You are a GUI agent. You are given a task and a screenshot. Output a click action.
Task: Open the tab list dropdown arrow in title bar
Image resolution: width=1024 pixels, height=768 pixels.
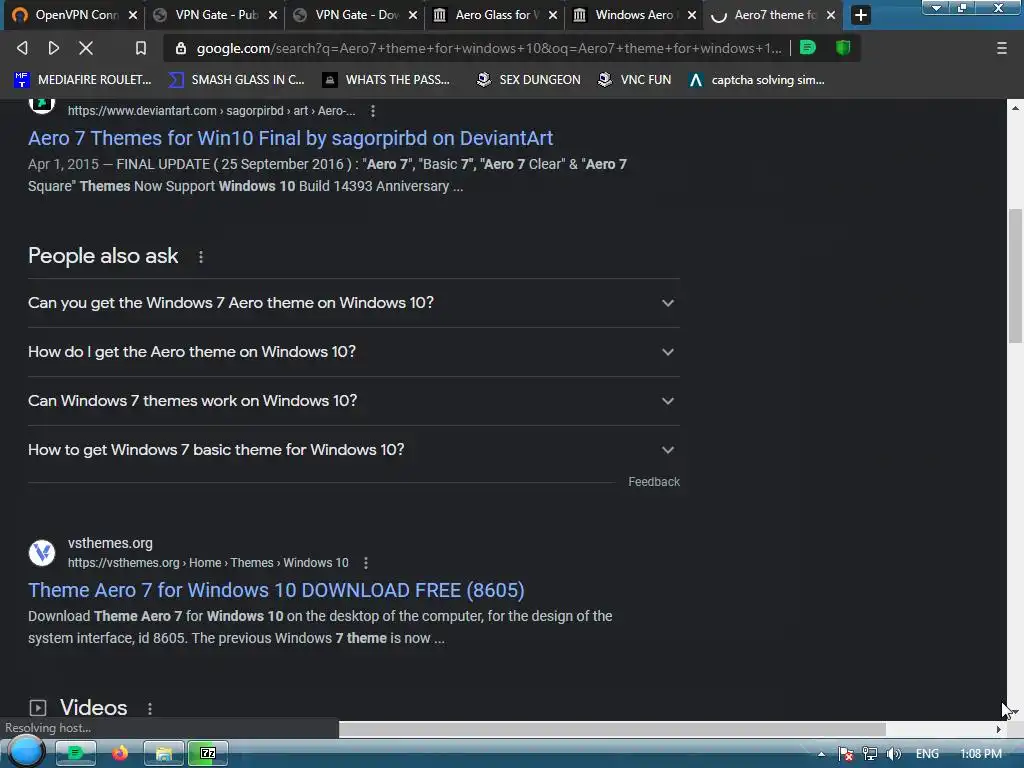pos(936,8)
